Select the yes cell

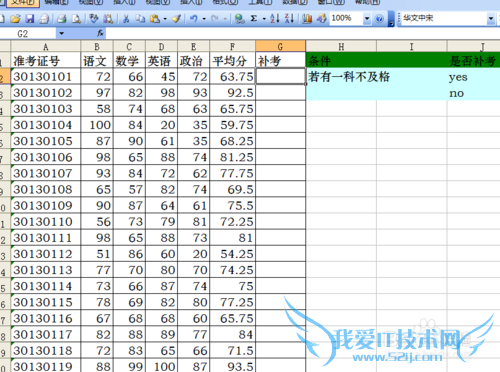click(473, 77)
